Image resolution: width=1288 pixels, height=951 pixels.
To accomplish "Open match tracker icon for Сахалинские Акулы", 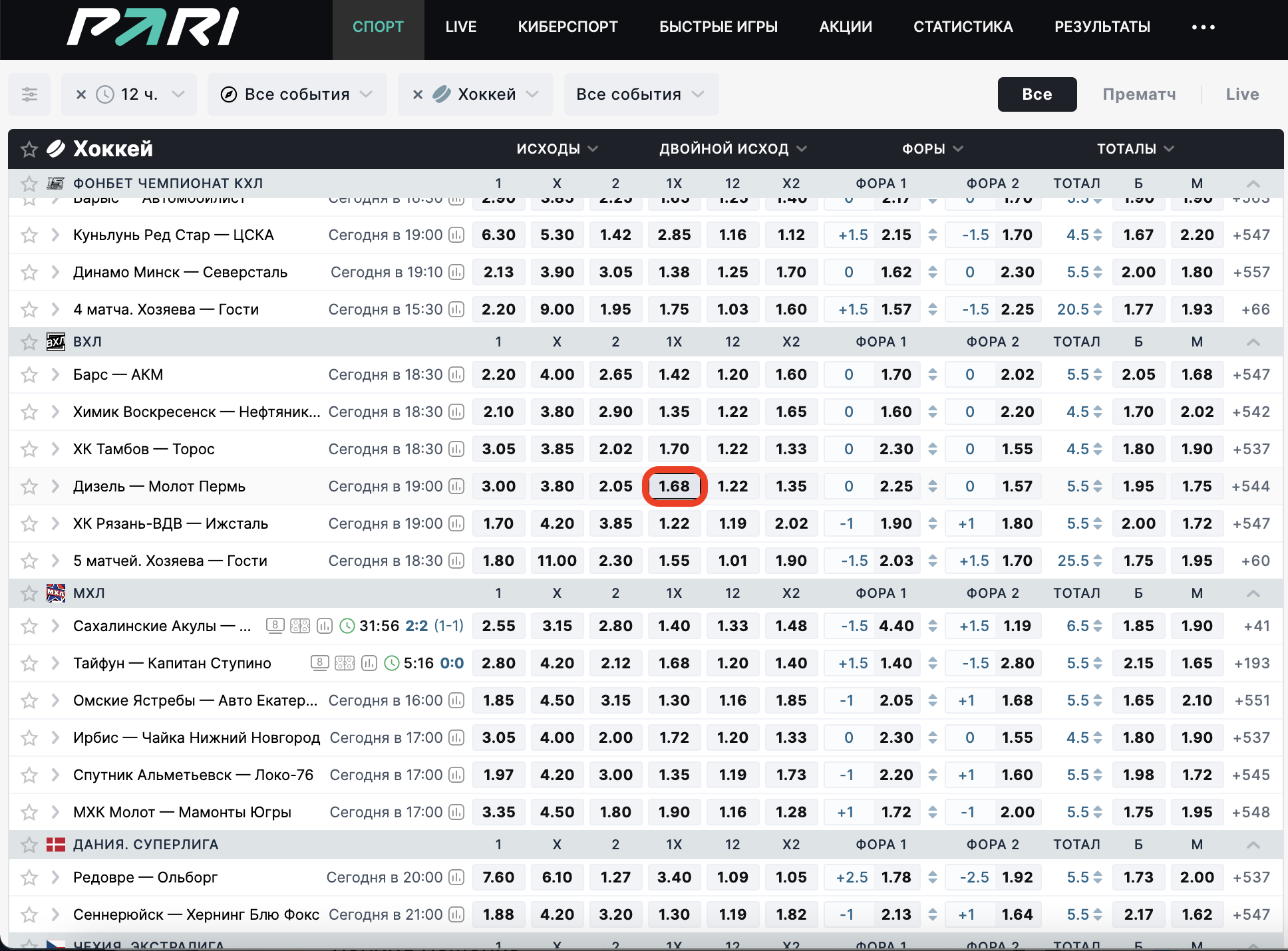I will (x=300, y=626).
